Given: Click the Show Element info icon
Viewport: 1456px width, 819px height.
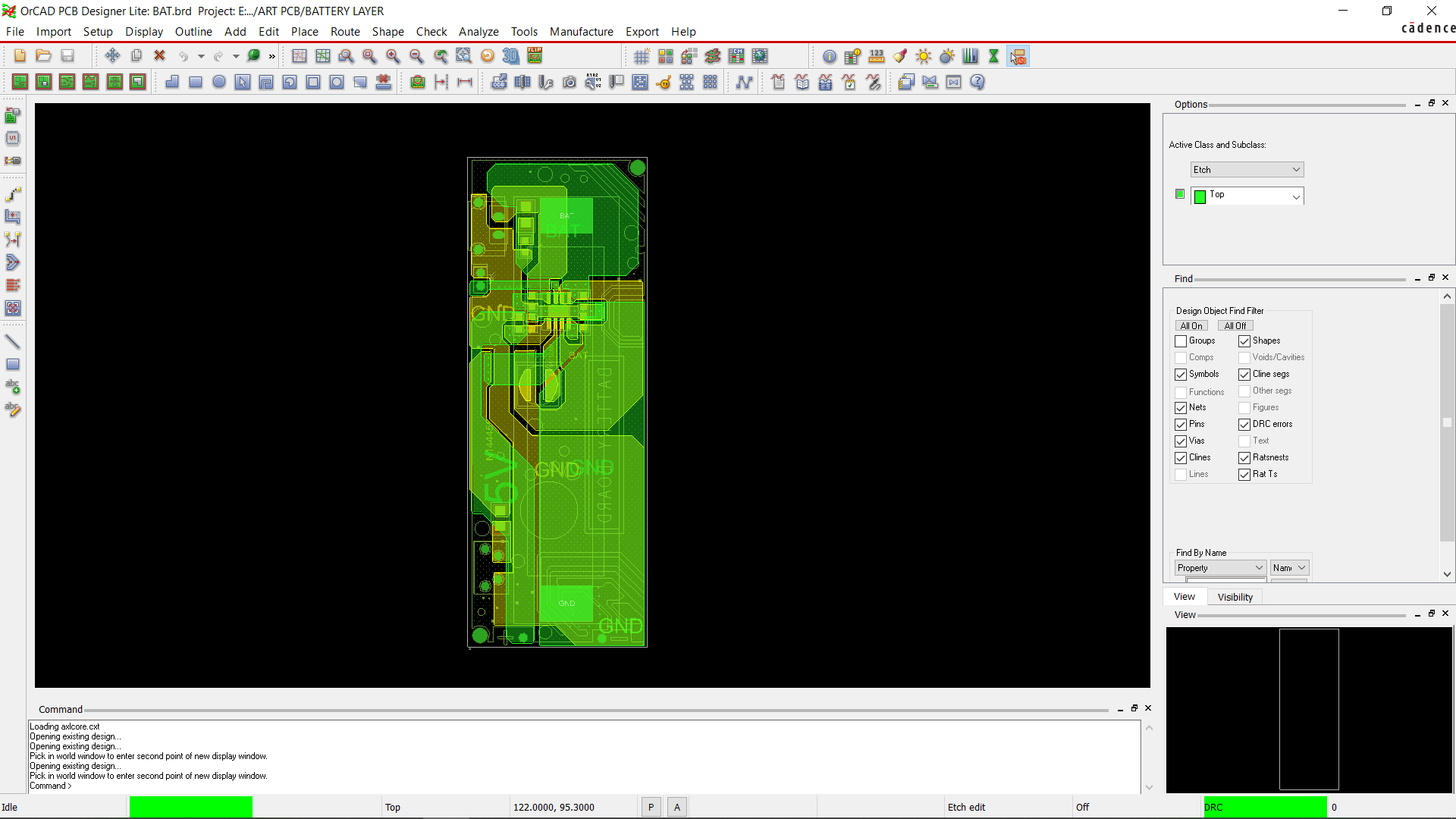Looking at the screenshot, I should click(830, 56).
